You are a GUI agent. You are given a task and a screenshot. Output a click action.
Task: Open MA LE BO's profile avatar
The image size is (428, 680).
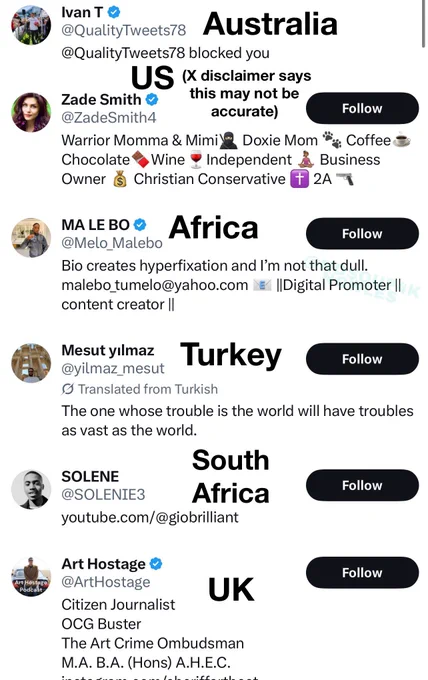(31, 238)
